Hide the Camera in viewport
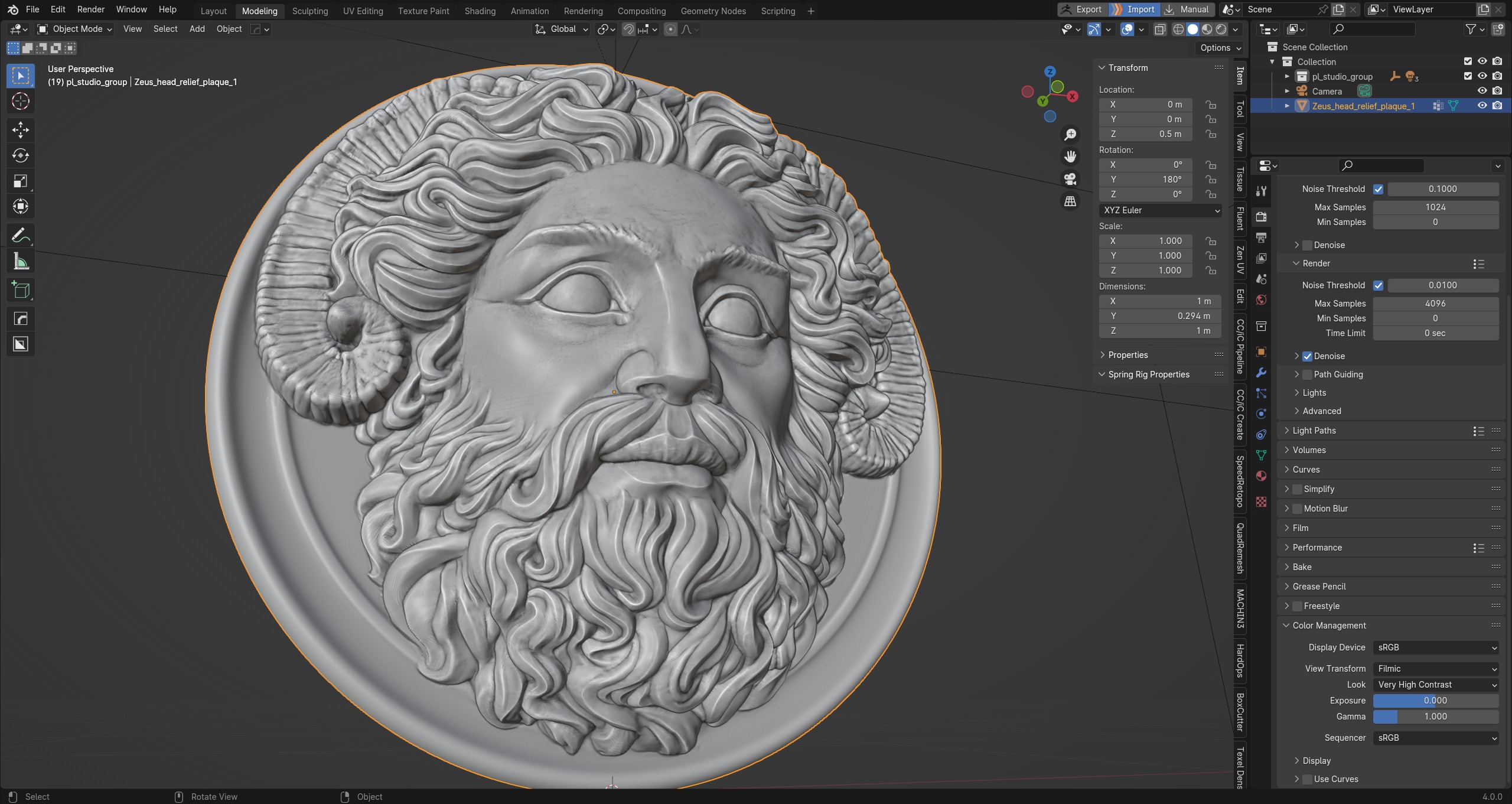 [x=1482, y=91]
